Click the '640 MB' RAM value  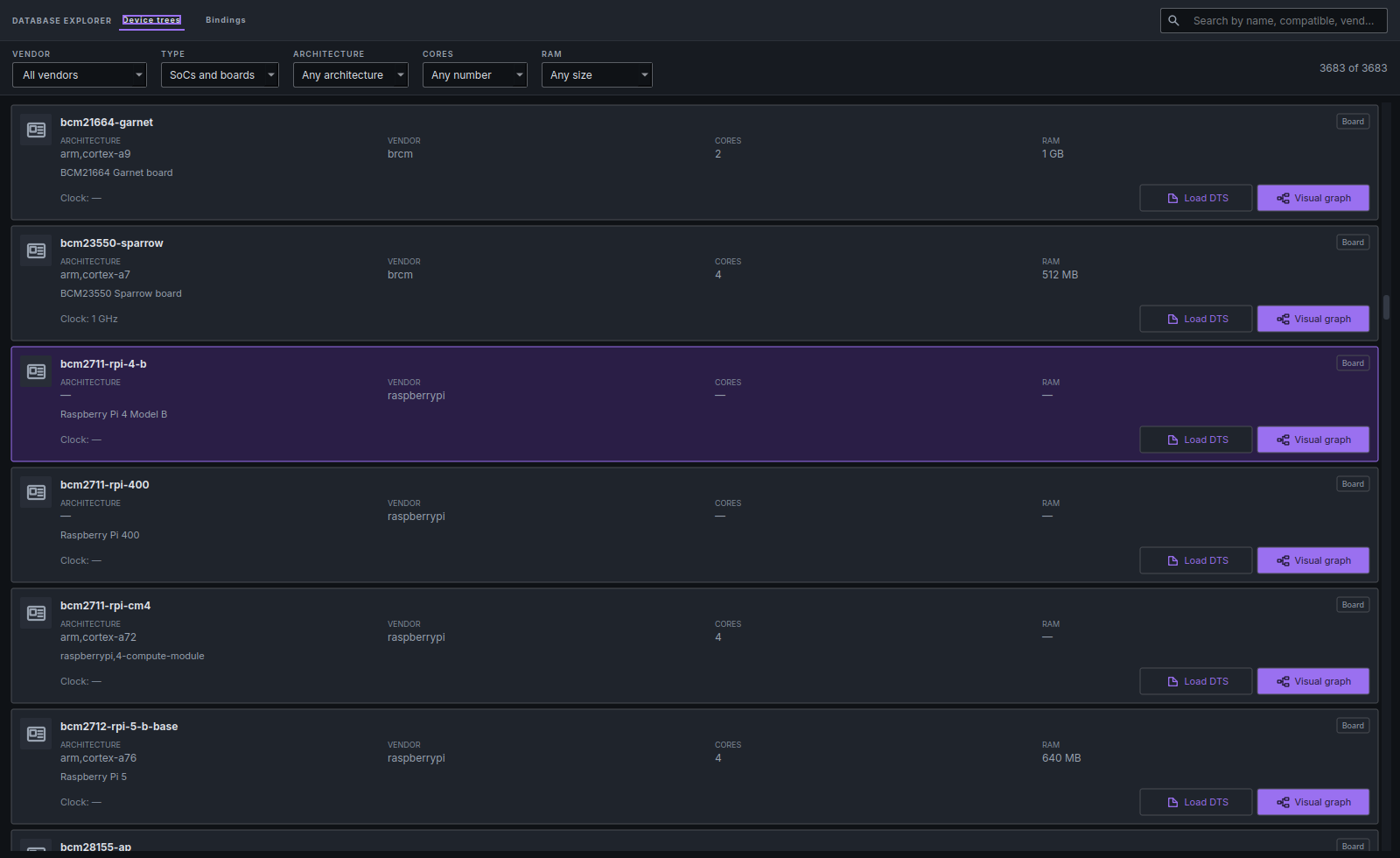(1061, 758)
